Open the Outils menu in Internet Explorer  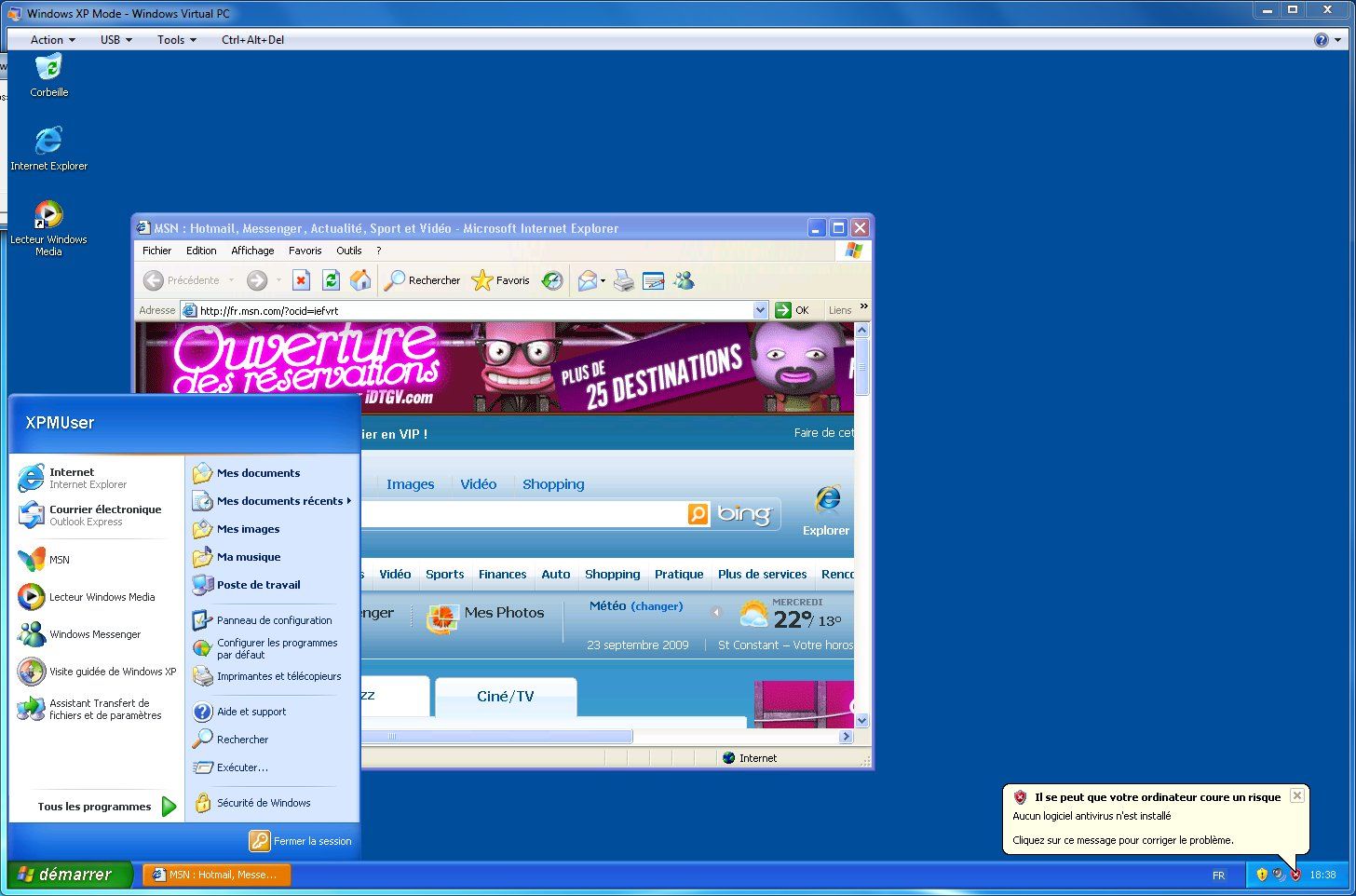(x=348, y=250)
